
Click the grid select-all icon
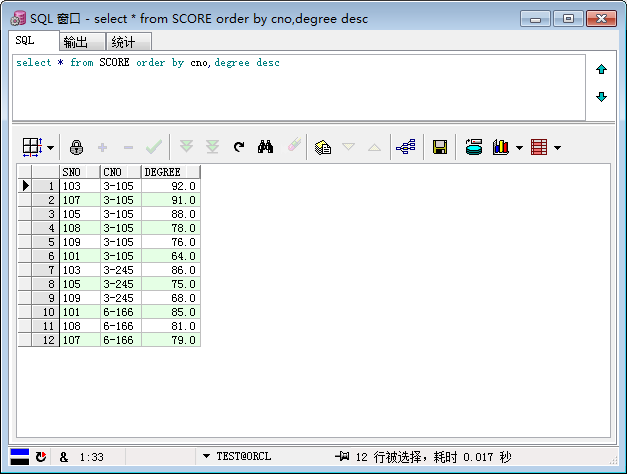point(32,147)
